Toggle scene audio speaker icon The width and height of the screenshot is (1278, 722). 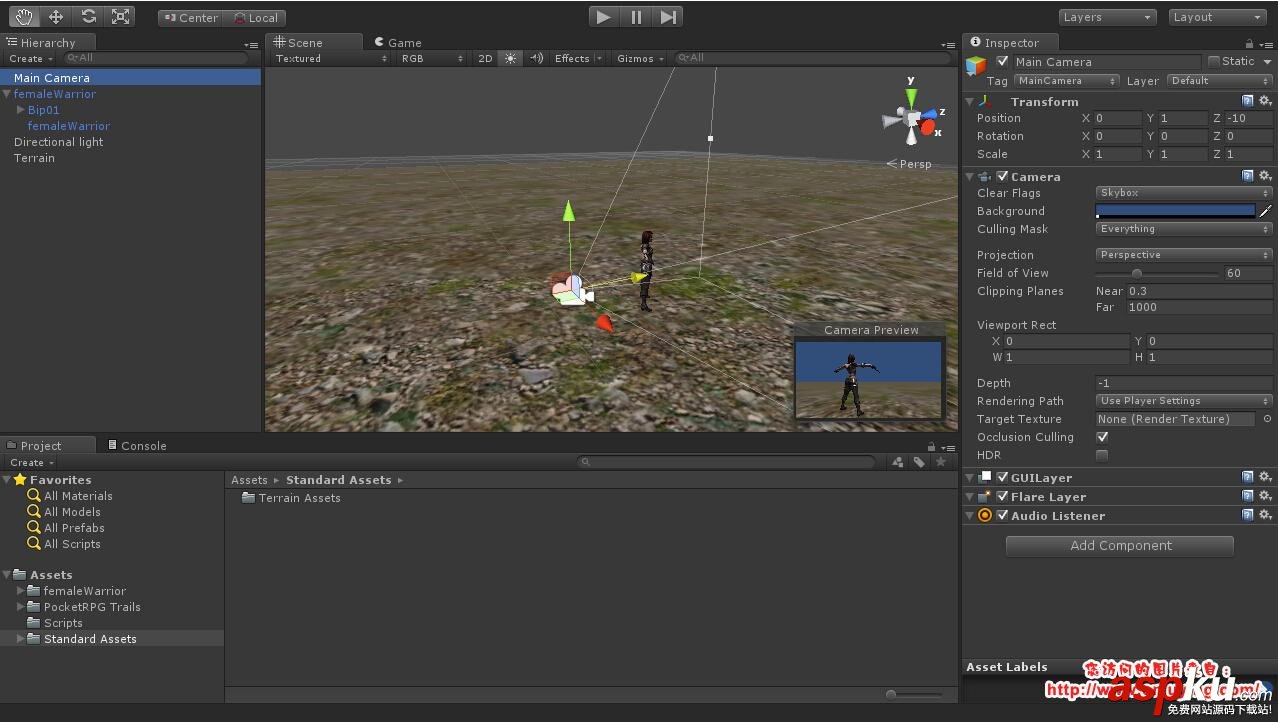pos(537,59)
